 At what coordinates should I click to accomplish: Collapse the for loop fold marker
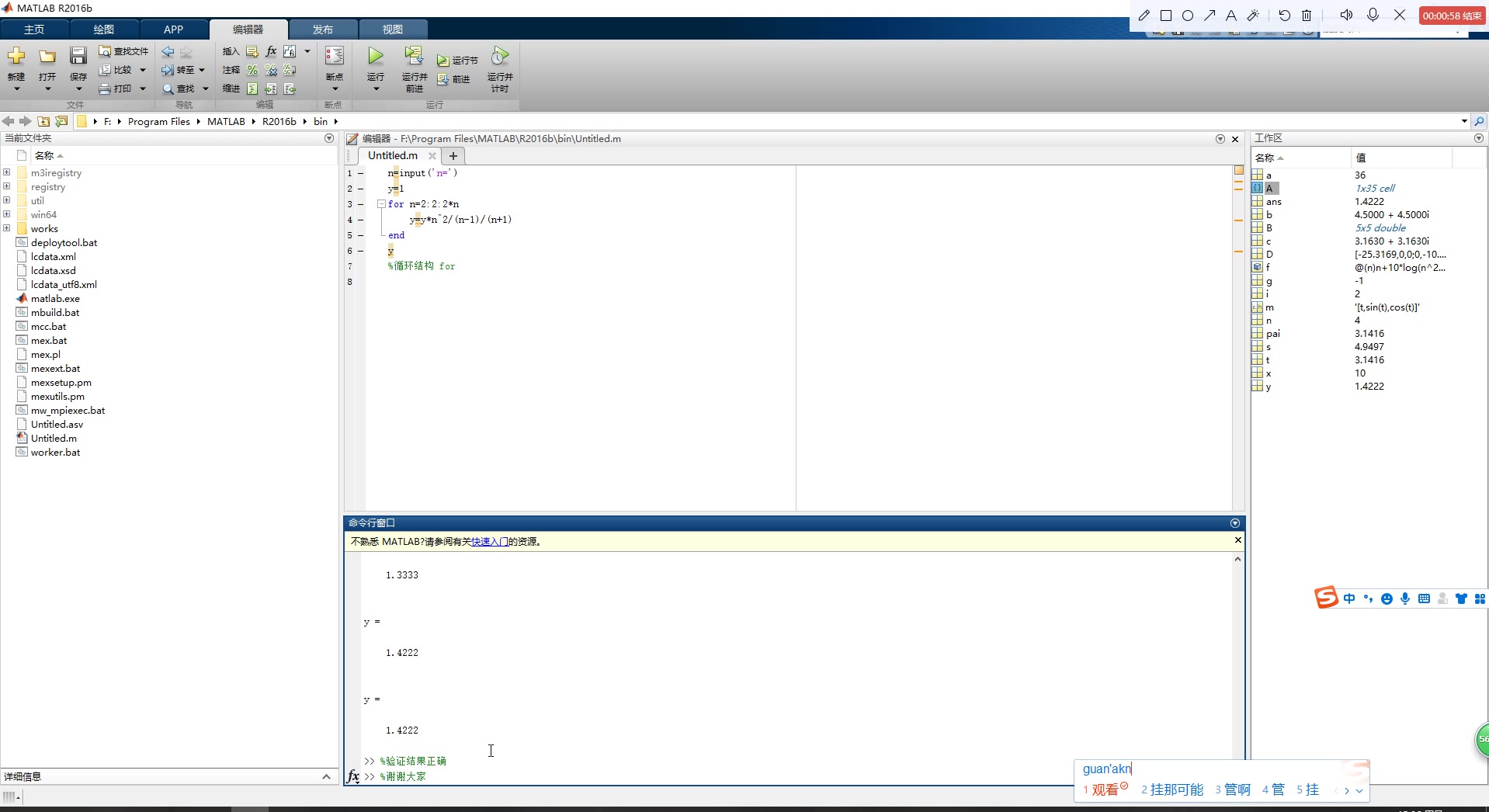pos(381,204)
